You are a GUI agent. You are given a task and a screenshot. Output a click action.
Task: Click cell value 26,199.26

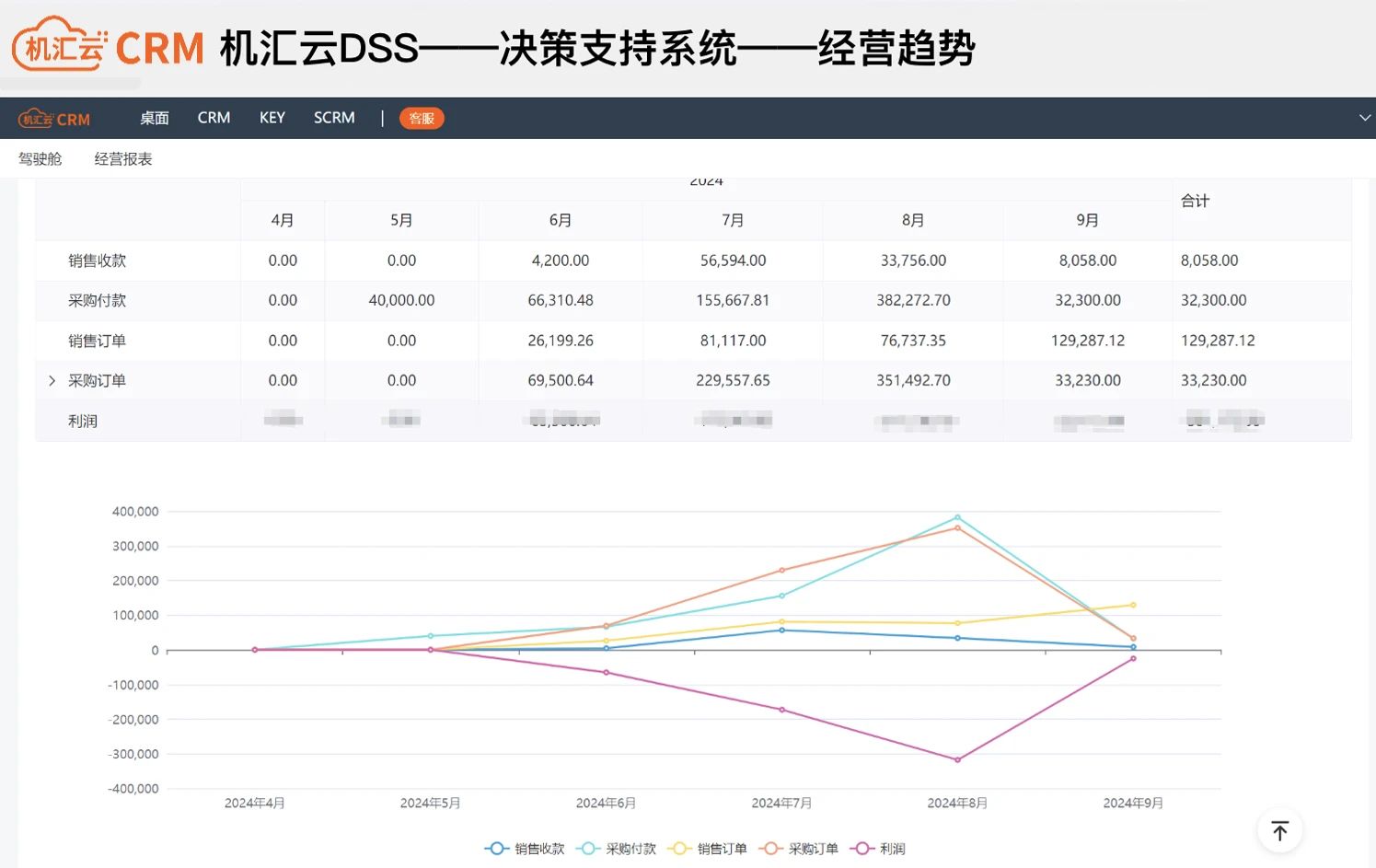click(x=561, y=341)
